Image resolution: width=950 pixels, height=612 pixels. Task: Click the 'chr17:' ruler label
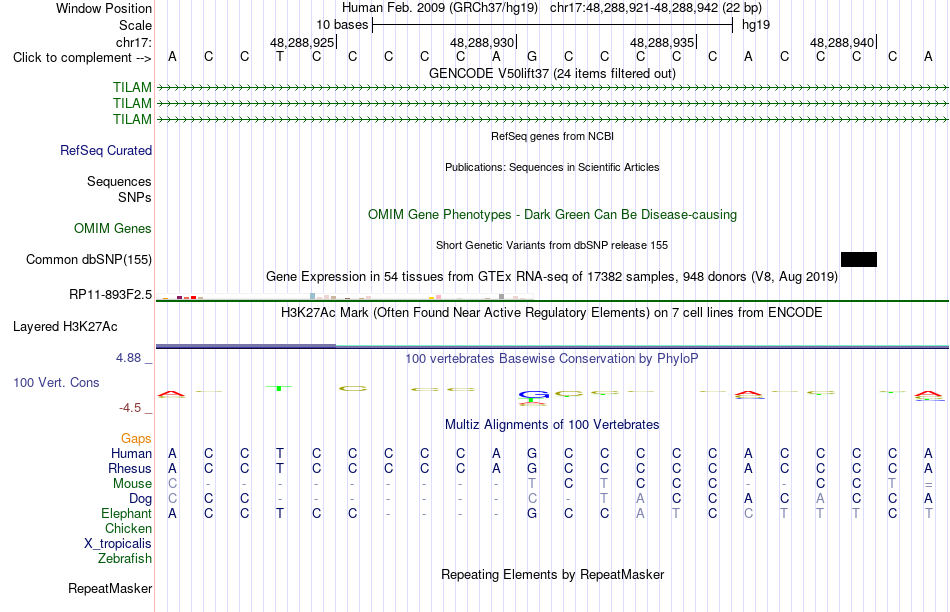134,42
